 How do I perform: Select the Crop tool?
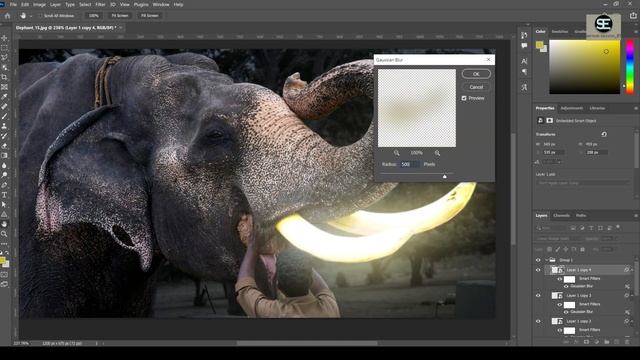tap(4, 77)
